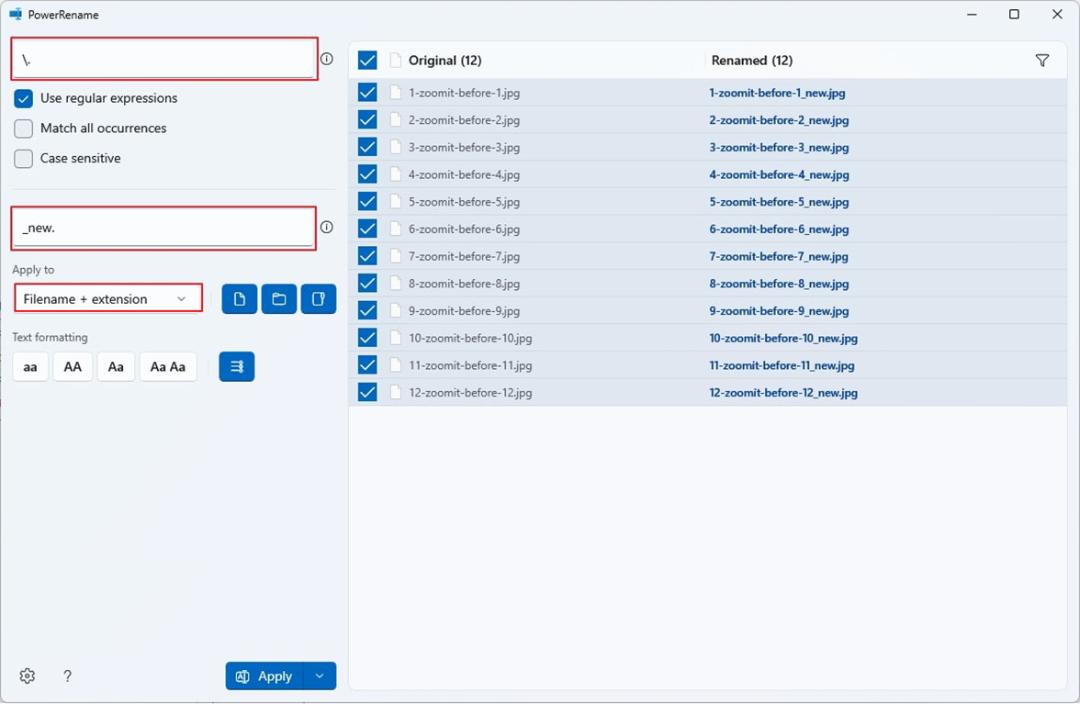Minimize the PowerRename window
Screen dimensions: 1080x704
(x=972, y=14)
